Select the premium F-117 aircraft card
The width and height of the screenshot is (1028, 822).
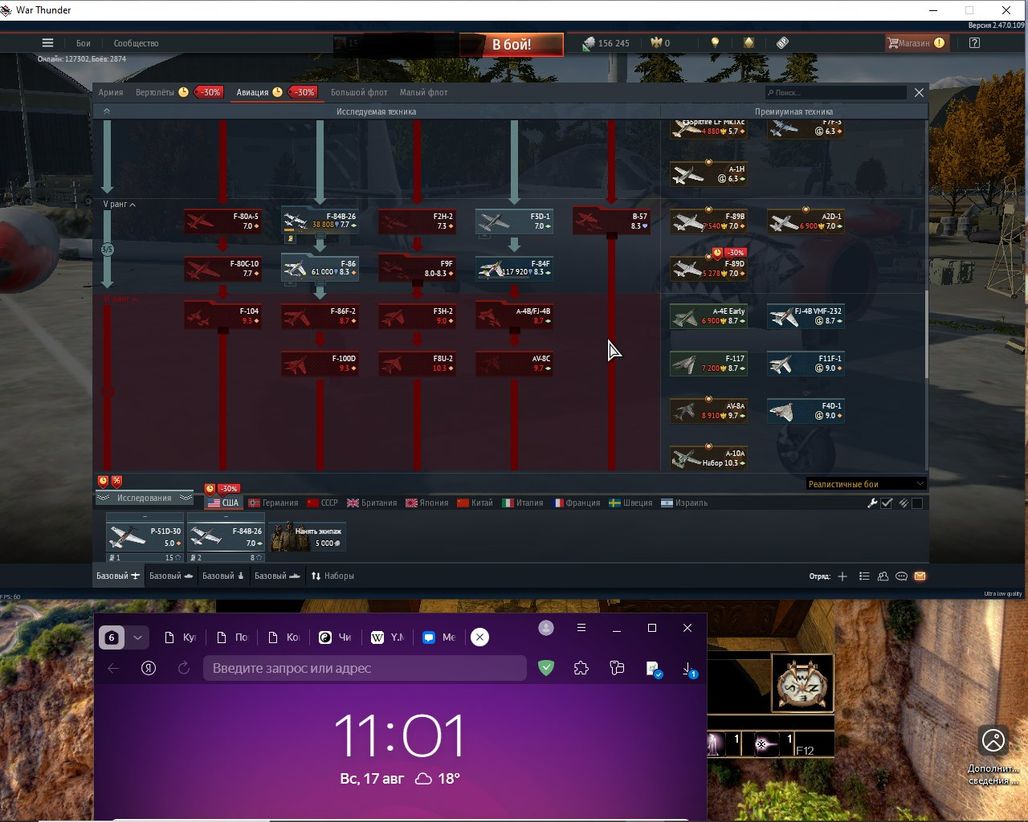click(708, 363)
